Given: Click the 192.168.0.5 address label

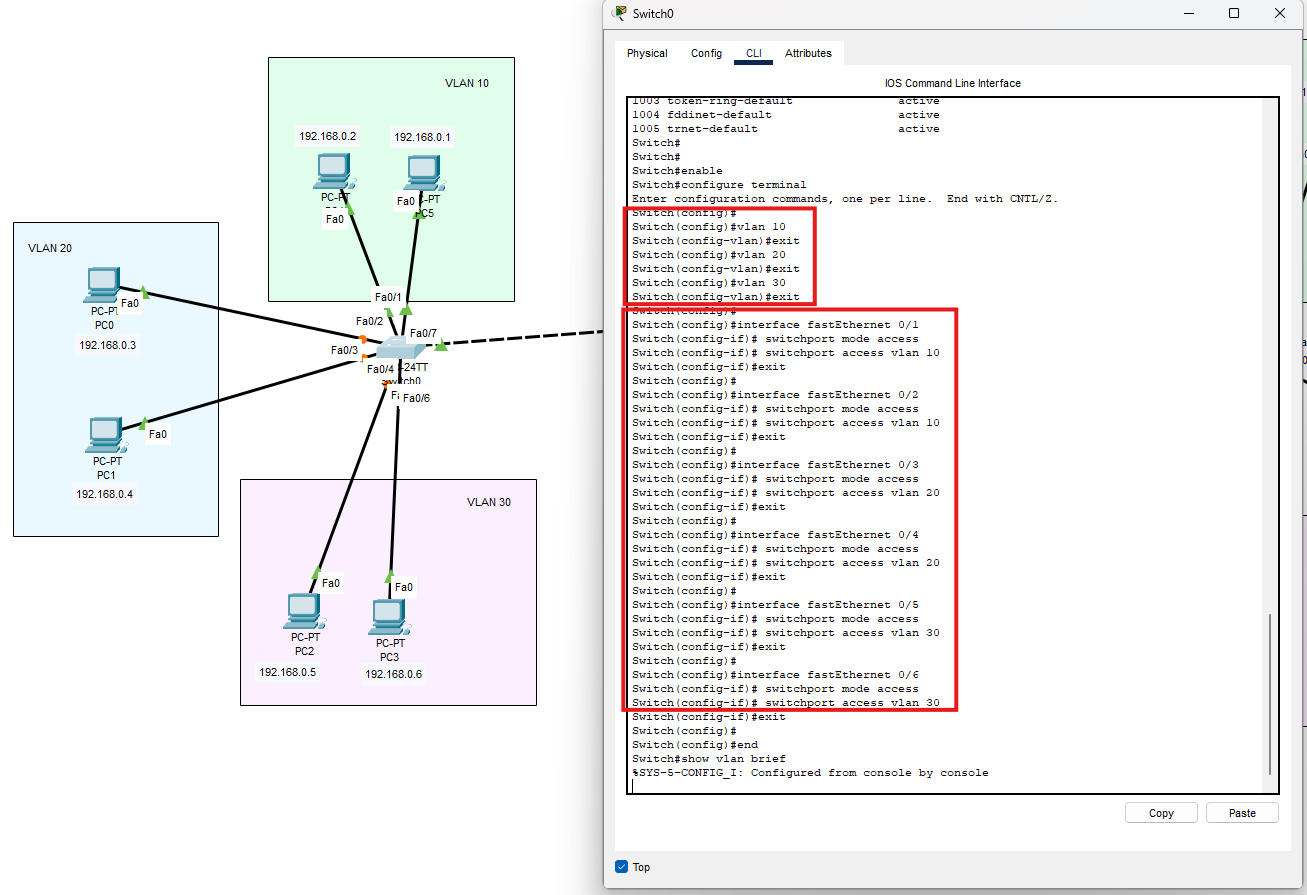Looking at the screenshot, I should (x=288, y=672).
